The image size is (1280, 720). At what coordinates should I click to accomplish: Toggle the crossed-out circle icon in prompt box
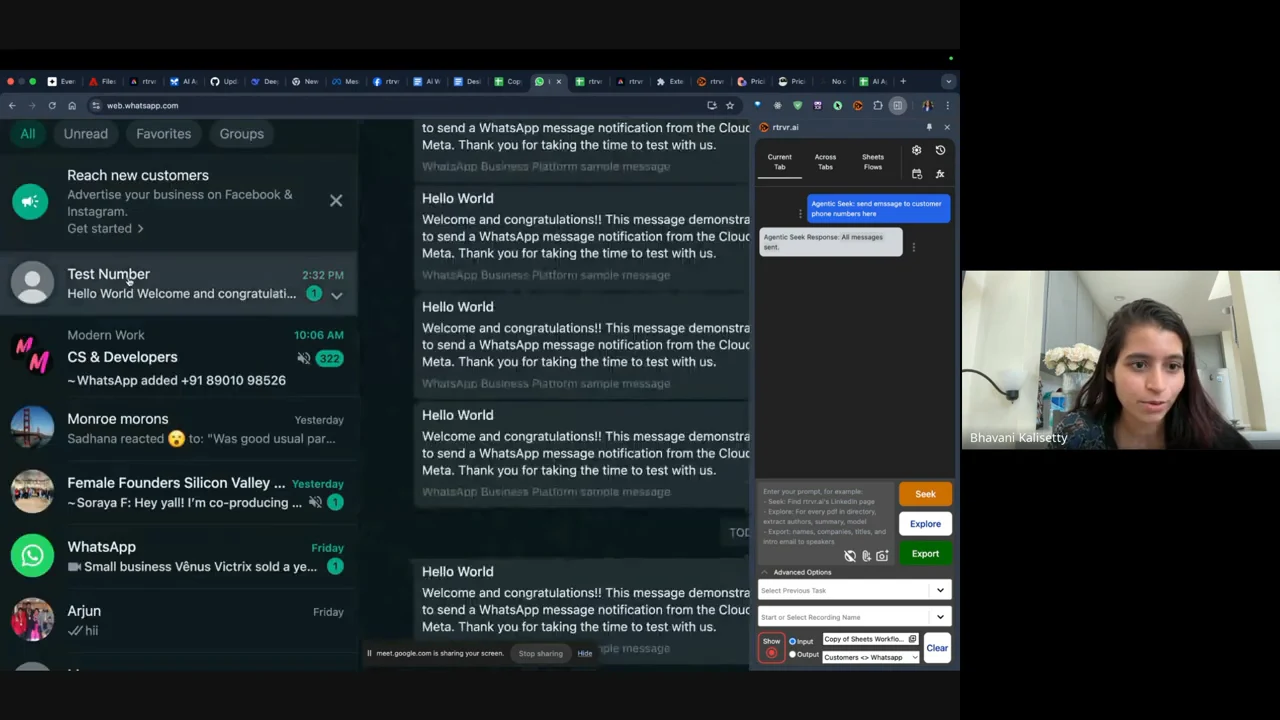click(850, 556)
